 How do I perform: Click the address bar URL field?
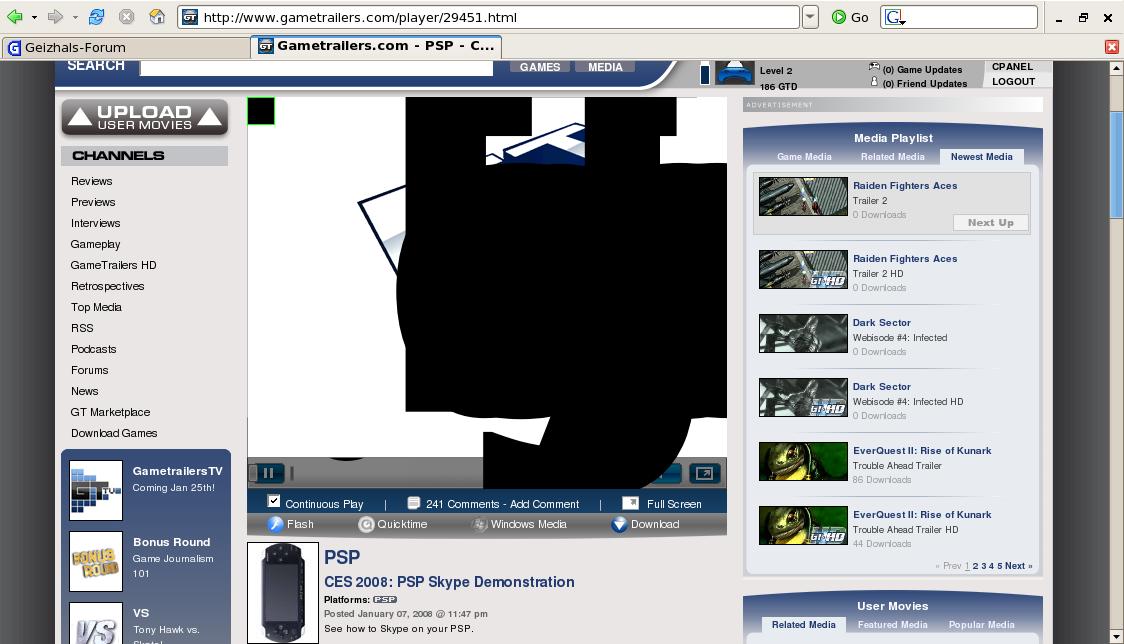tap(488, 17)
